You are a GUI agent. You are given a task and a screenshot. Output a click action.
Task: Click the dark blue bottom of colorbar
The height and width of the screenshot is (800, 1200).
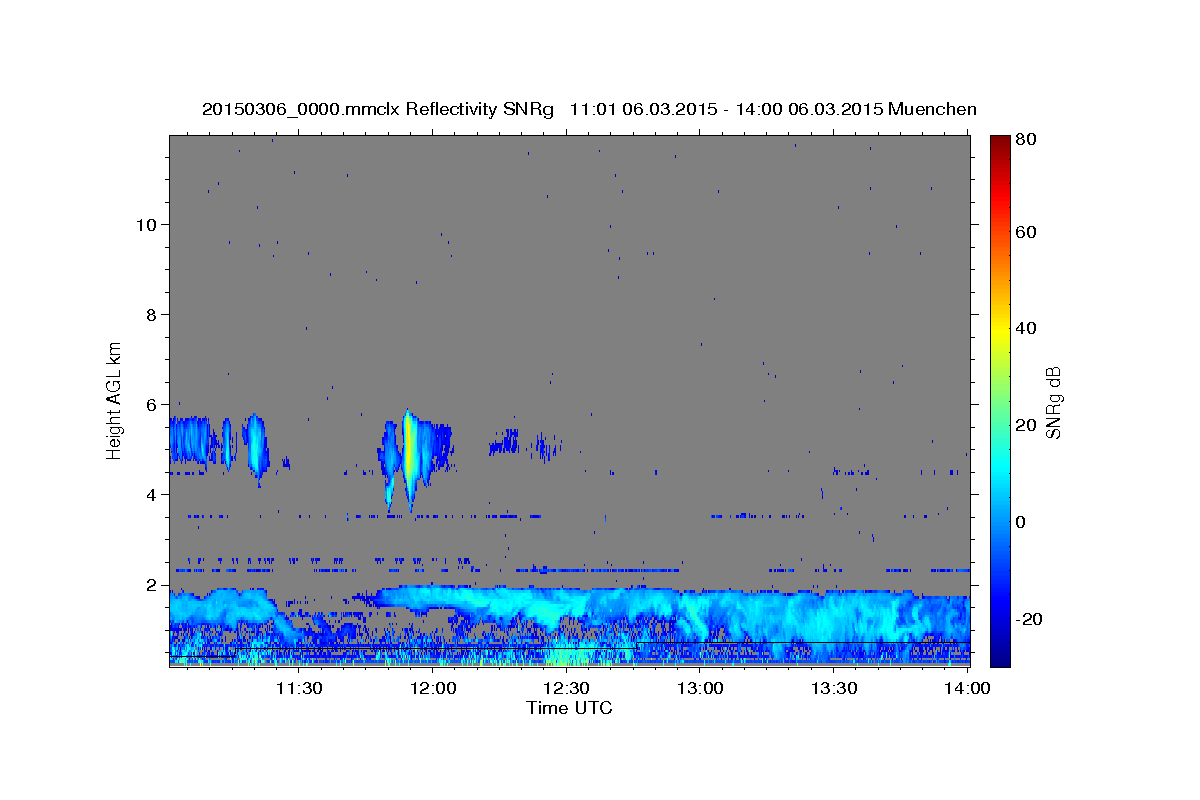1000,655
